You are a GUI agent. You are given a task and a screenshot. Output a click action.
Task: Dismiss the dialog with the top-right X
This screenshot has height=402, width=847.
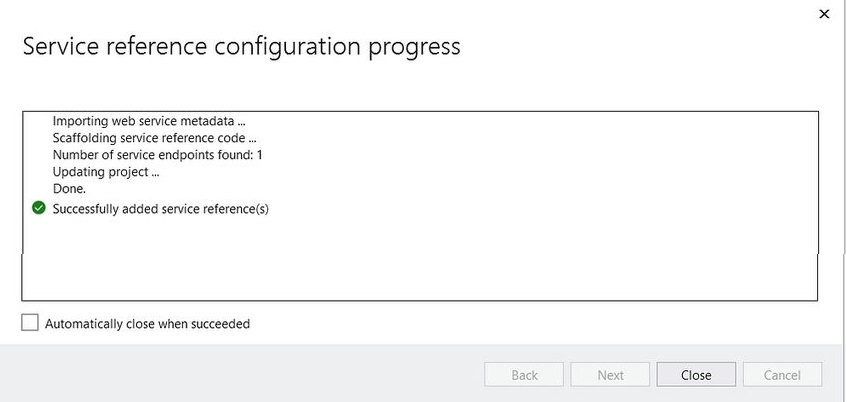[x=824, y=15]
